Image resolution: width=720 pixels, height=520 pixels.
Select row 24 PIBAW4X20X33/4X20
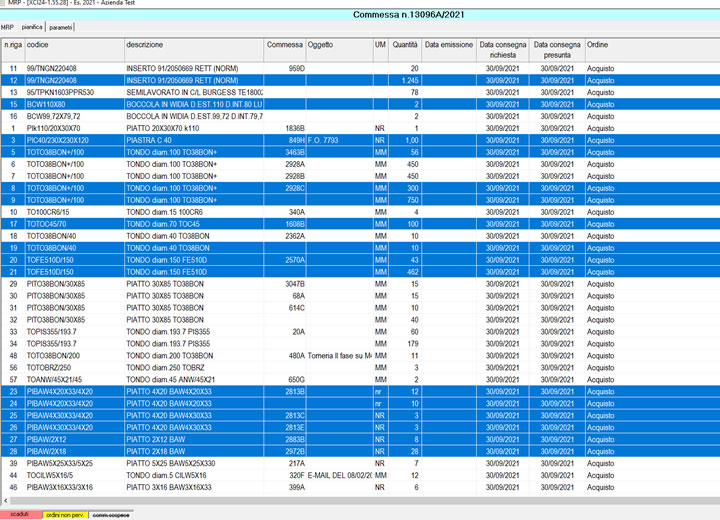361,403
